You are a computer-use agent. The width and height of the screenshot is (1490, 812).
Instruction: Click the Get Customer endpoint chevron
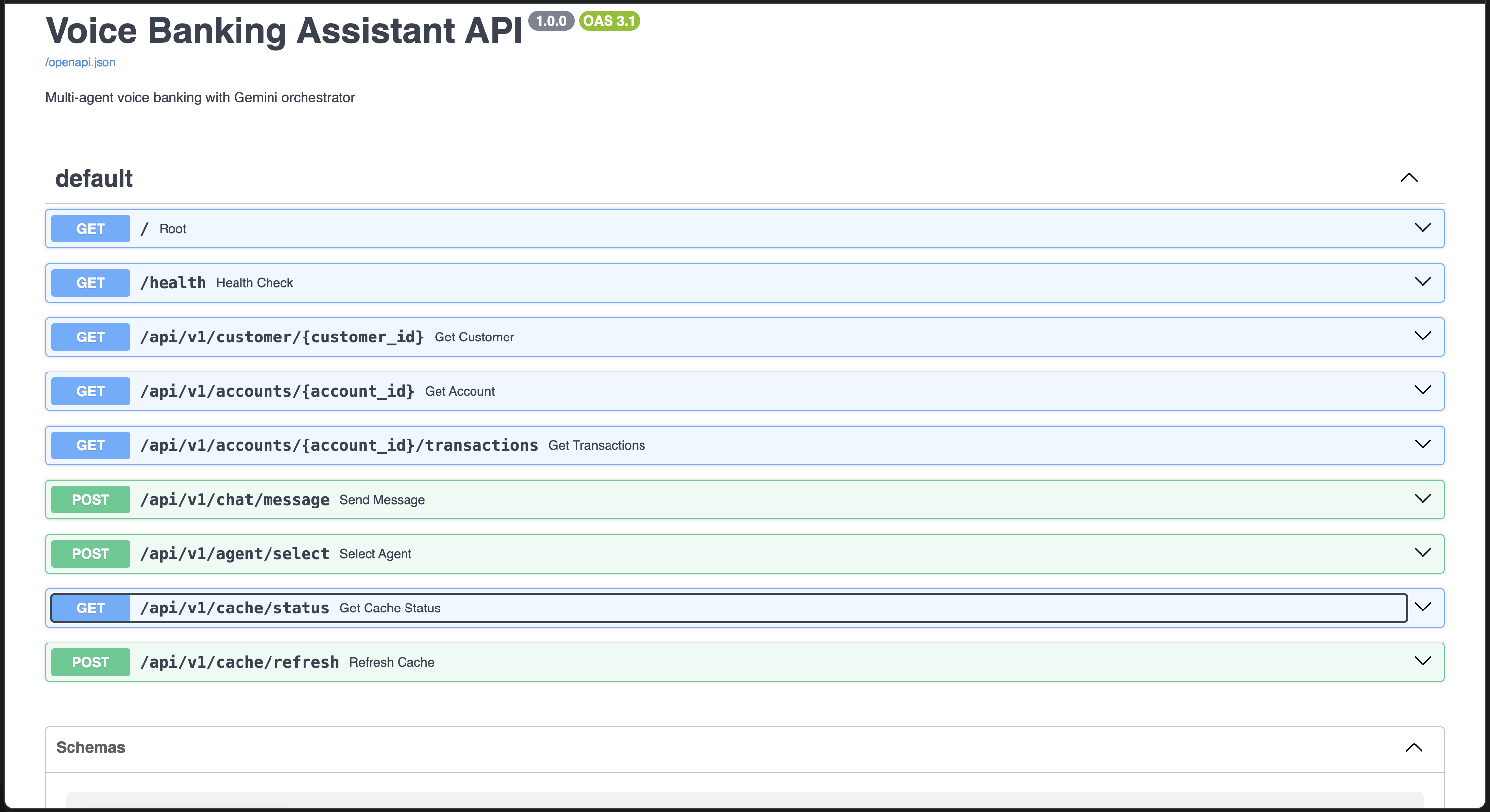[1422, 336]
